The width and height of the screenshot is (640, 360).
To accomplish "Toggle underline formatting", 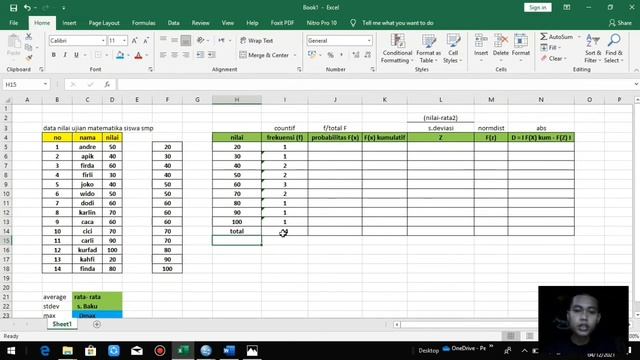I will tap(76, 55).
